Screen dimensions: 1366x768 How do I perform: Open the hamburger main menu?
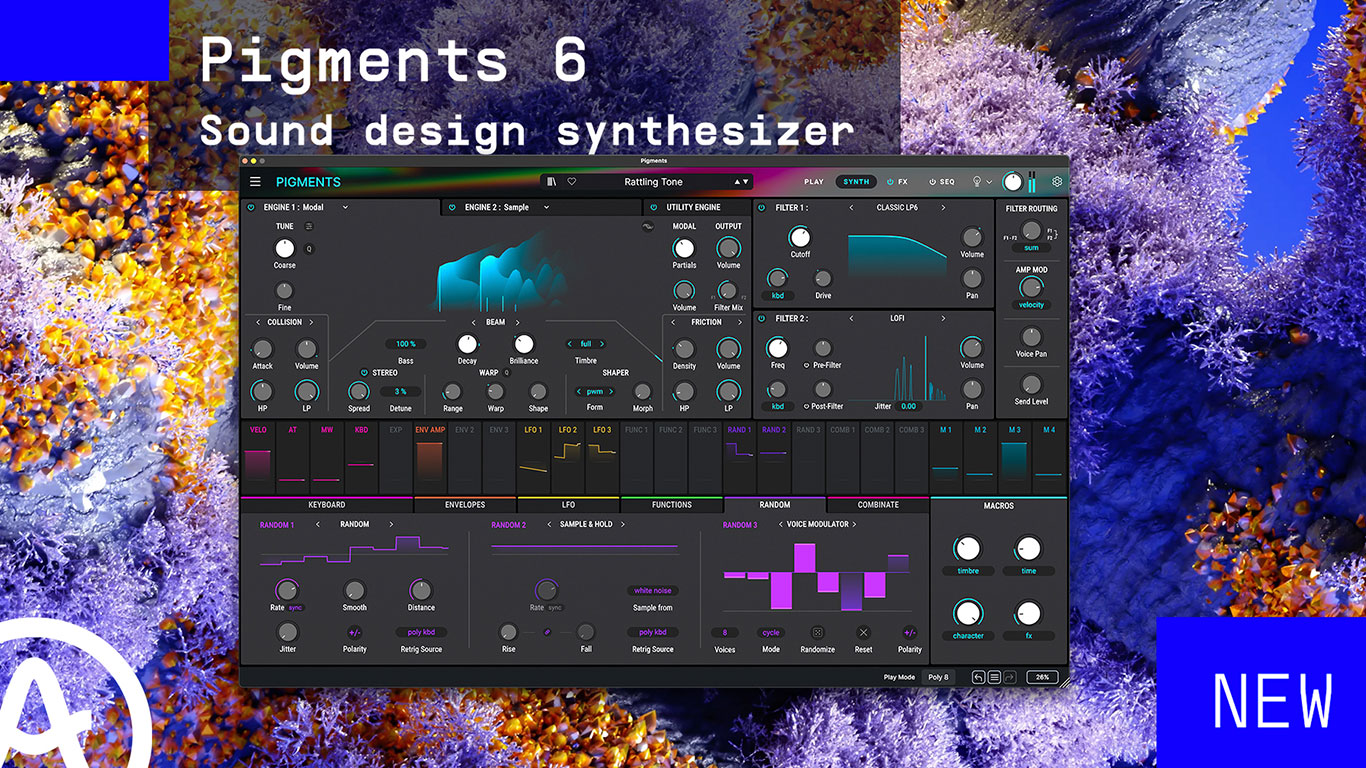click(255, 182)
